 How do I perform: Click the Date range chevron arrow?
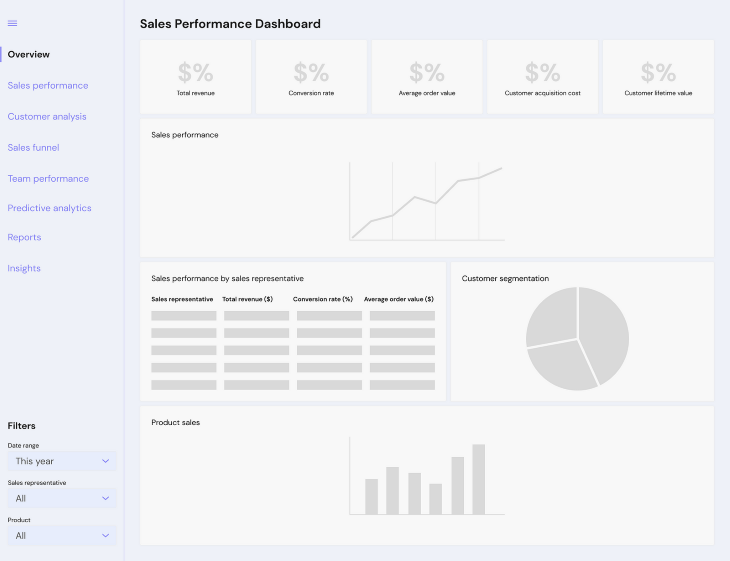pos(106,461)
